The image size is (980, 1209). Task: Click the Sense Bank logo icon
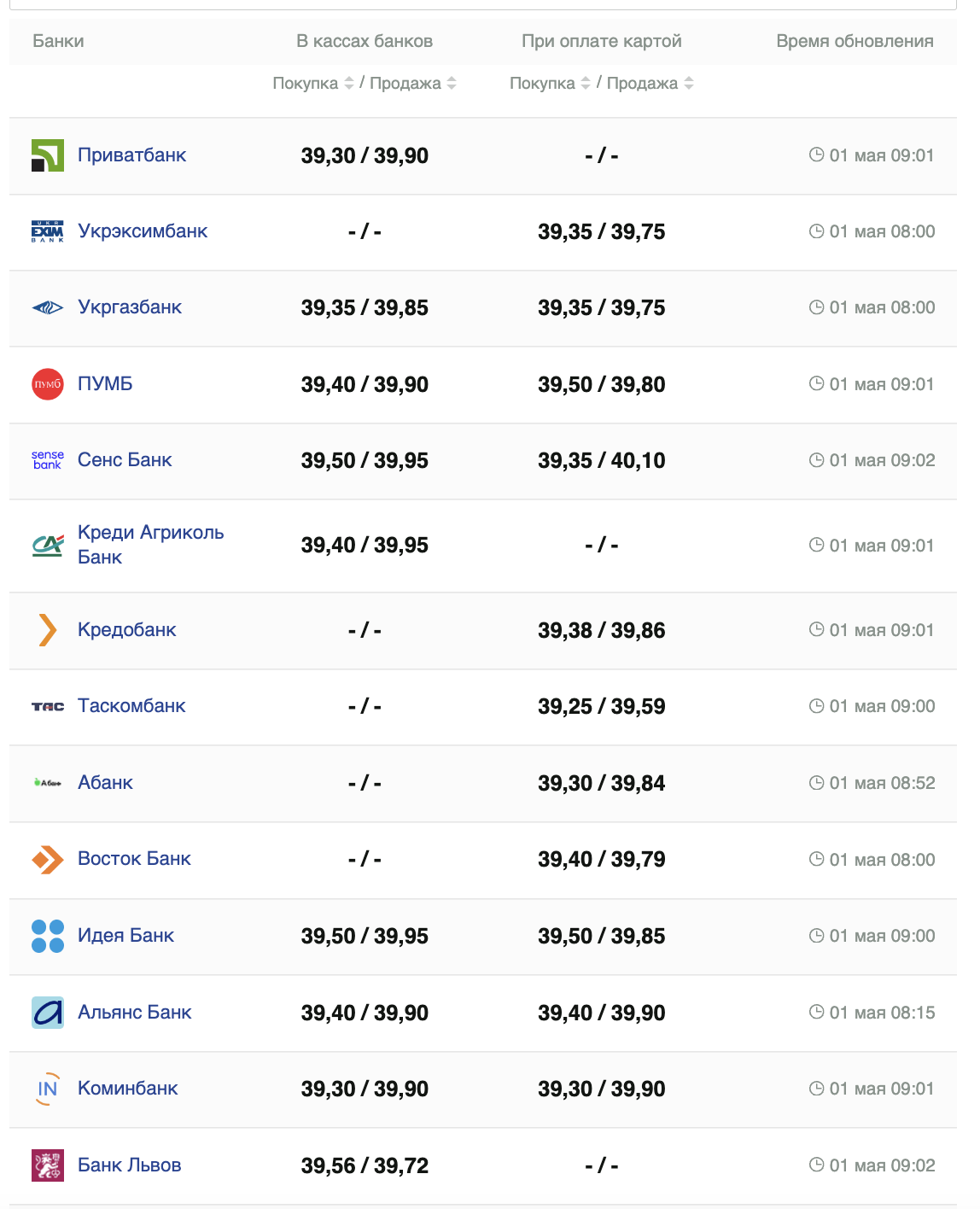[x=48, y=460]
